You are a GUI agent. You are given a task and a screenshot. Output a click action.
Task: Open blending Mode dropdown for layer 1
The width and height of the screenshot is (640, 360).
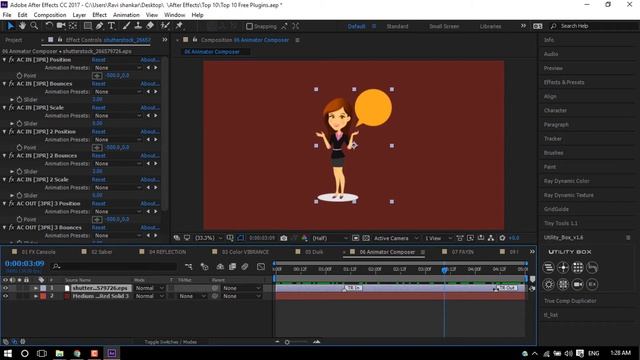[x=149, y=288]
